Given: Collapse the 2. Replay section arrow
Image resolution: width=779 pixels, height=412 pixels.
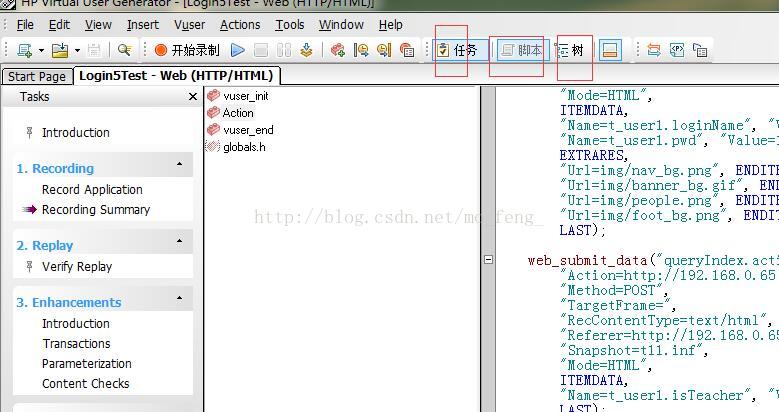Looking at the screenshot, I should click(180, 241).
